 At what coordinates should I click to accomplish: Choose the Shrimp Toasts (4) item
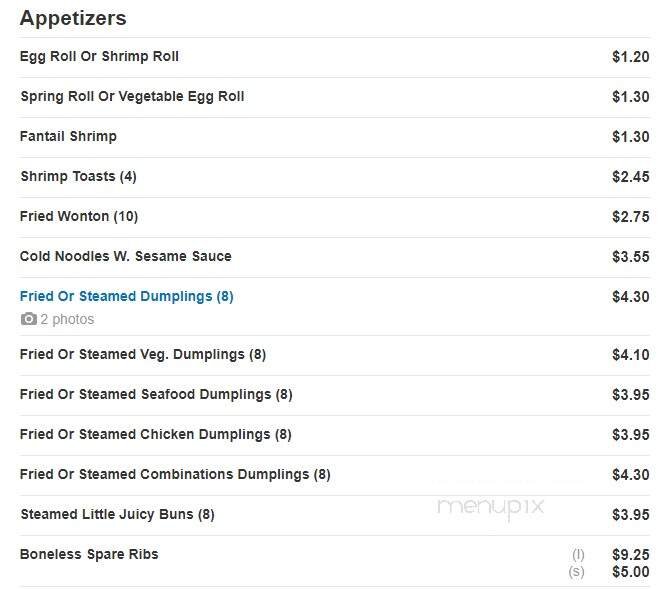78,176
